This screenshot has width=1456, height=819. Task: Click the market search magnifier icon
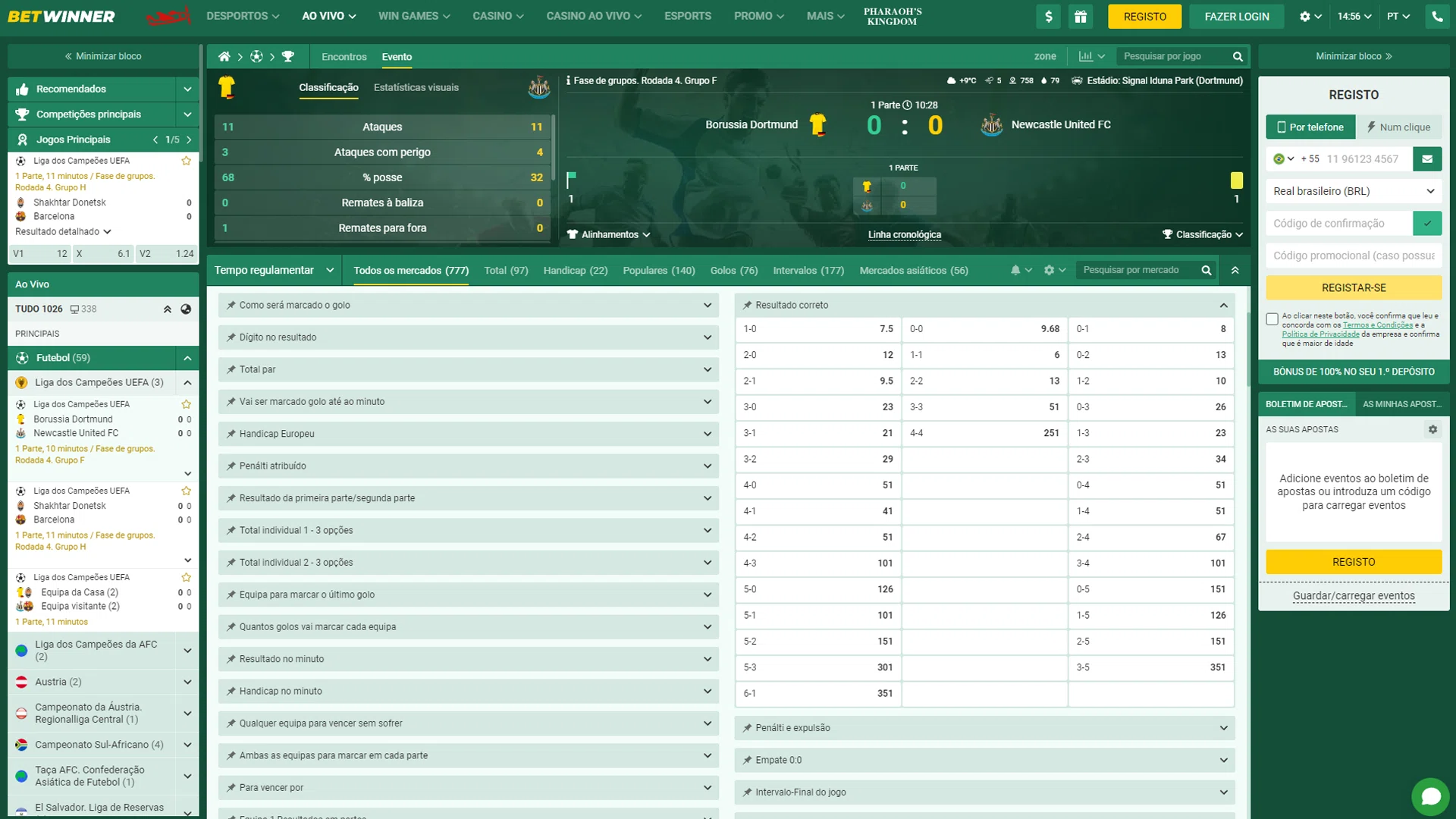click(x=1206, y=269)
